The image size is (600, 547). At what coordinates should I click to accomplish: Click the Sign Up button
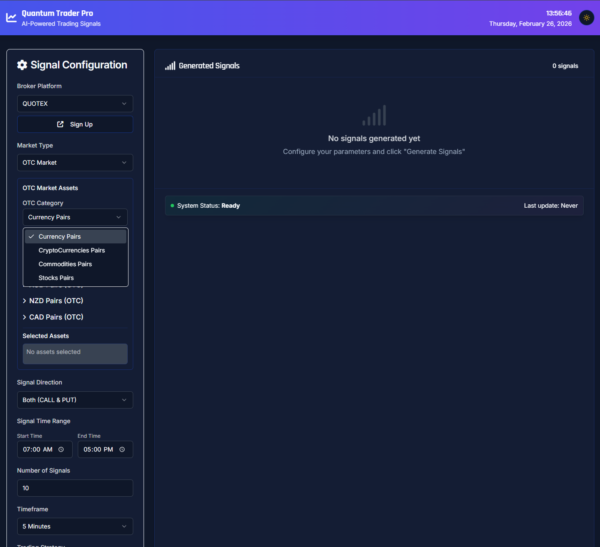[75, 124]
